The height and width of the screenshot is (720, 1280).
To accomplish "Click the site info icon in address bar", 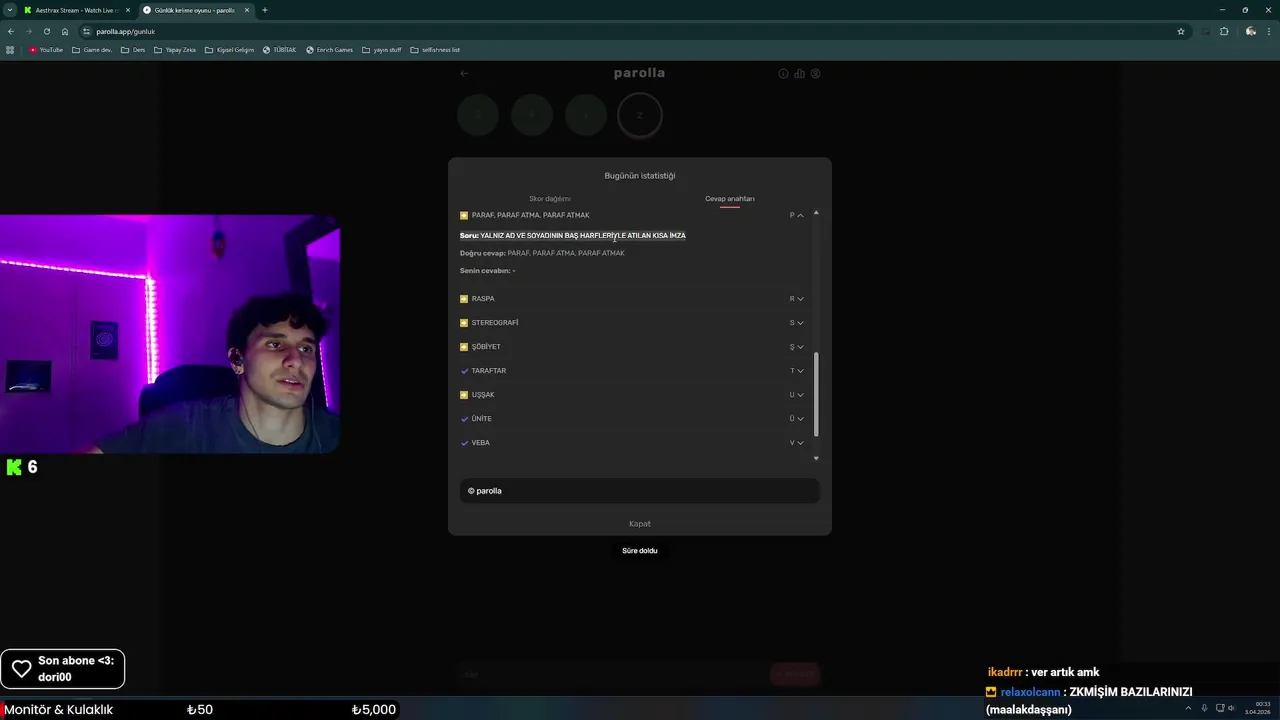I will point(87,31).
